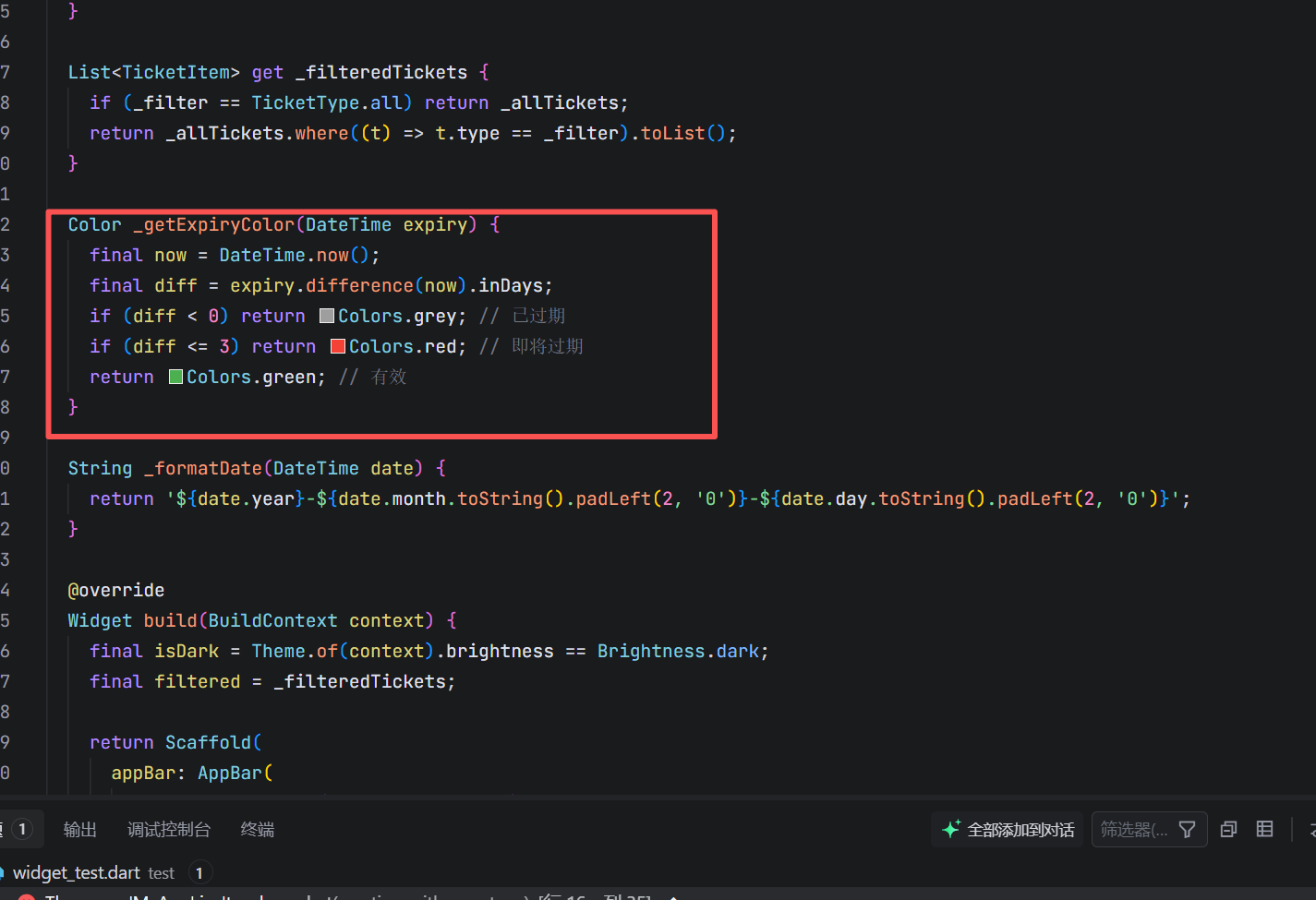
Task: Switch to the 输出 output tab
Action: (80, 830)
